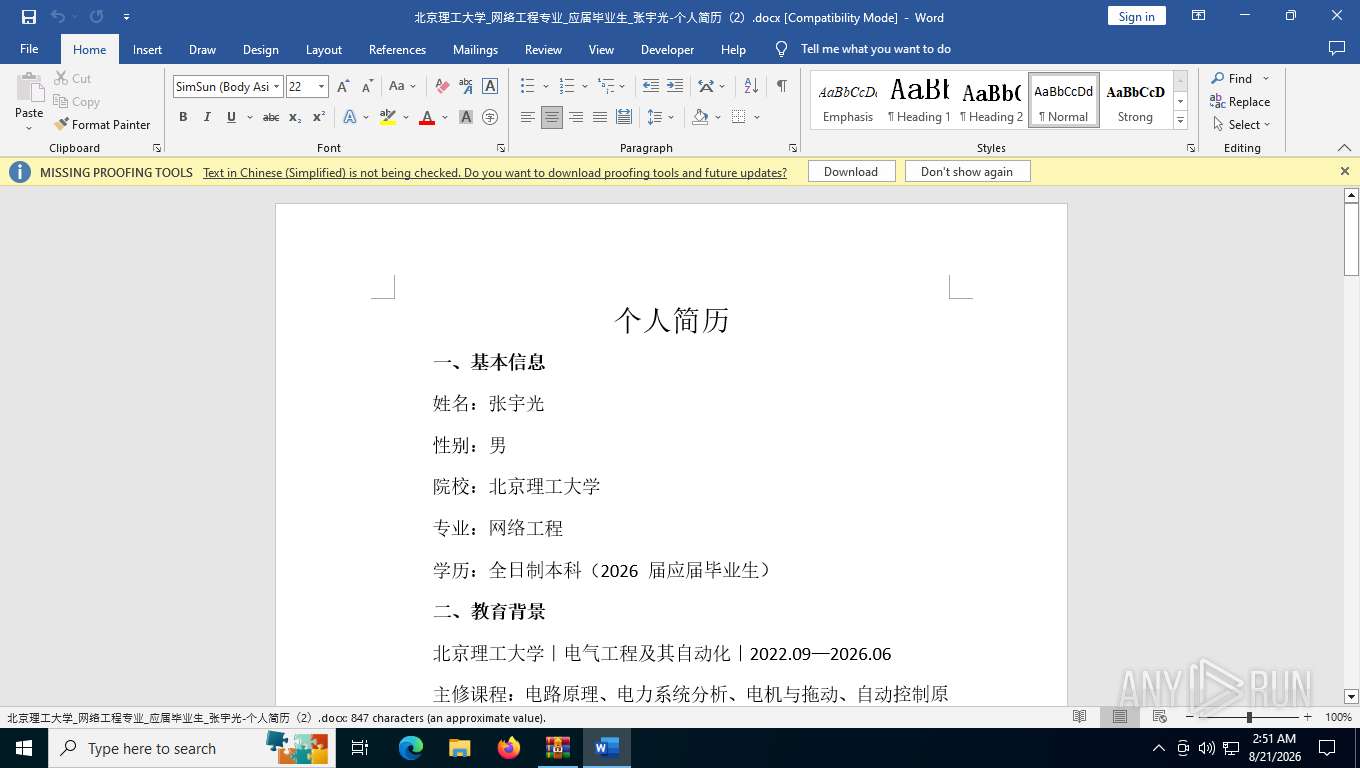Switch to the Layout tab

point(323,49)
